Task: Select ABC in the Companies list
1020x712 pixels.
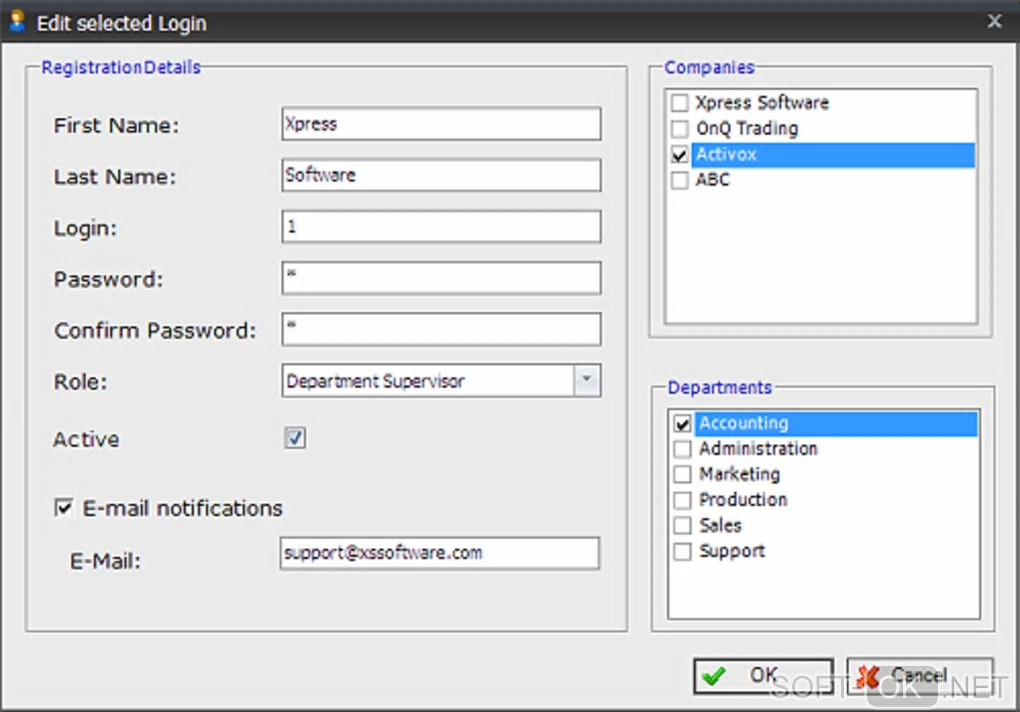Action: 713,180
